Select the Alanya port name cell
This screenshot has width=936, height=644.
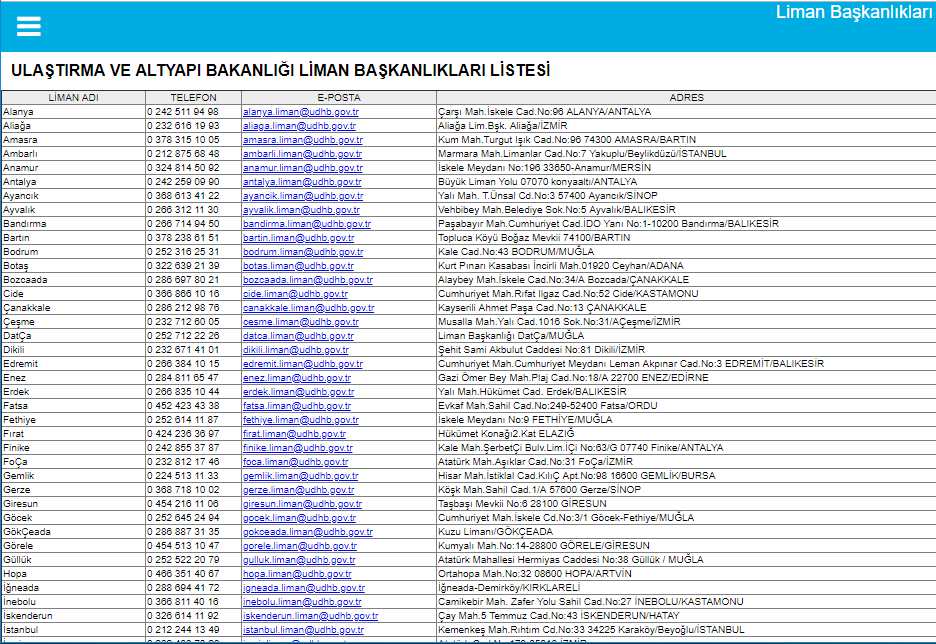coord(73,112)
